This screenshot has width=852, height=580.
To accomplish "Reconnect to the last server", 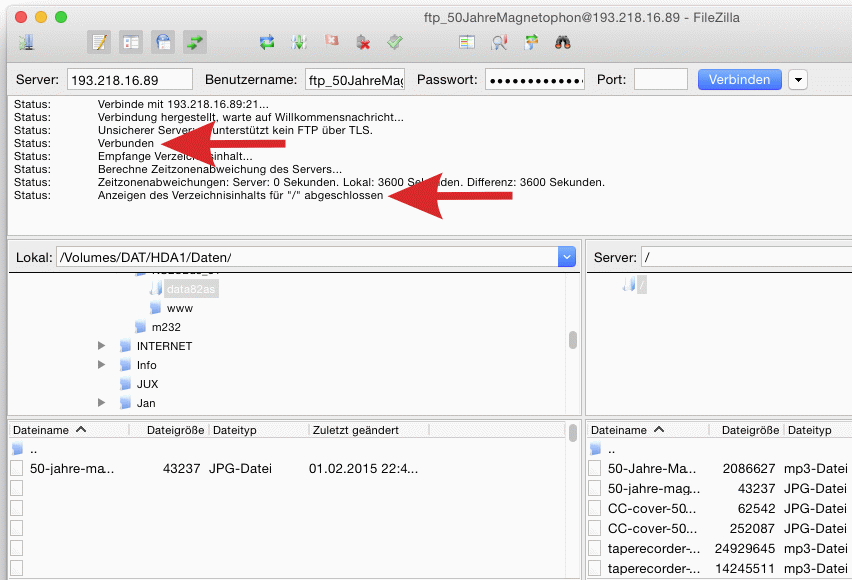I will (x=395, y=42).
